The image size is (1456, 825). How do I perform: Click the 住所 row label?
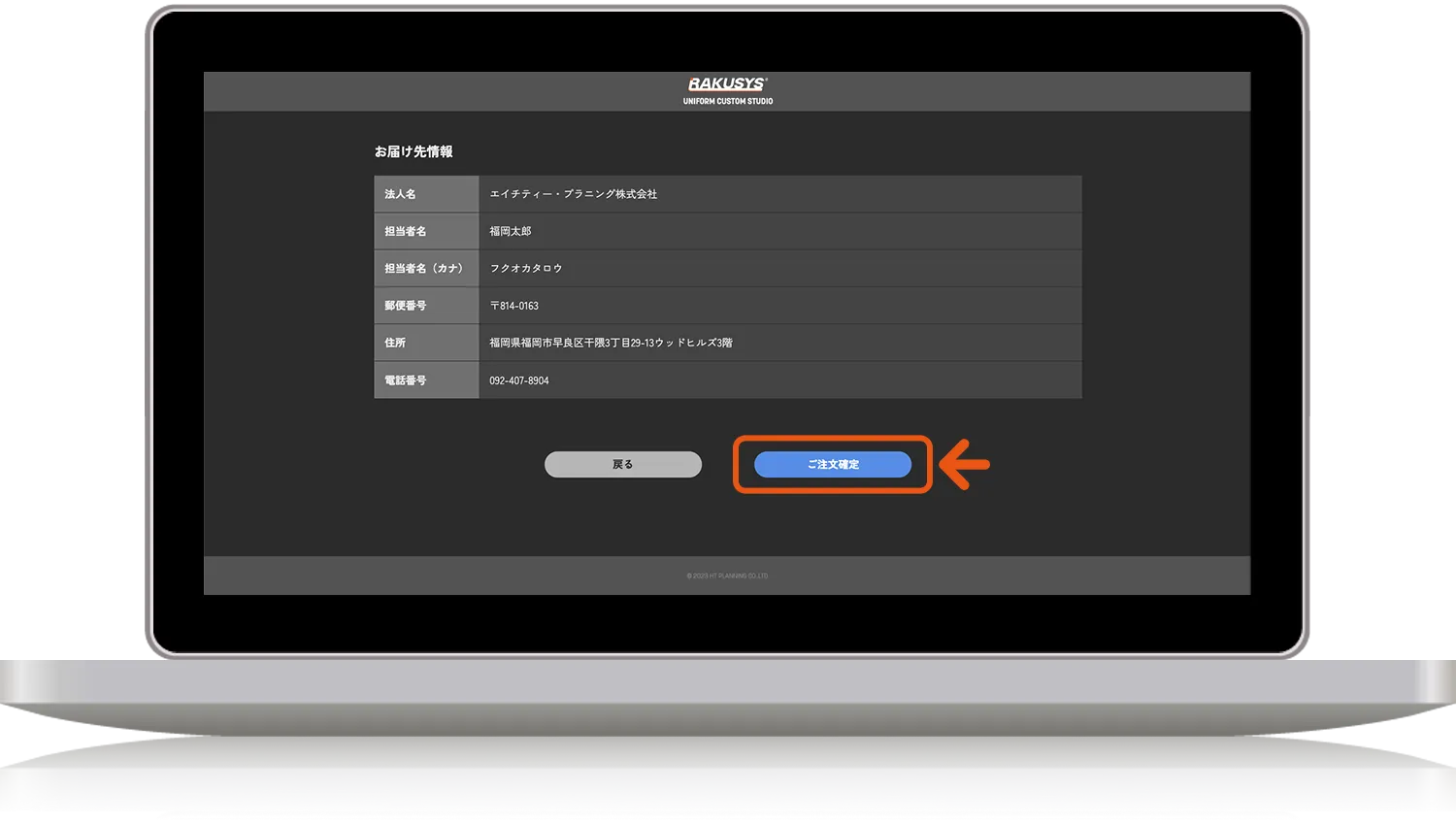[395, 343]
